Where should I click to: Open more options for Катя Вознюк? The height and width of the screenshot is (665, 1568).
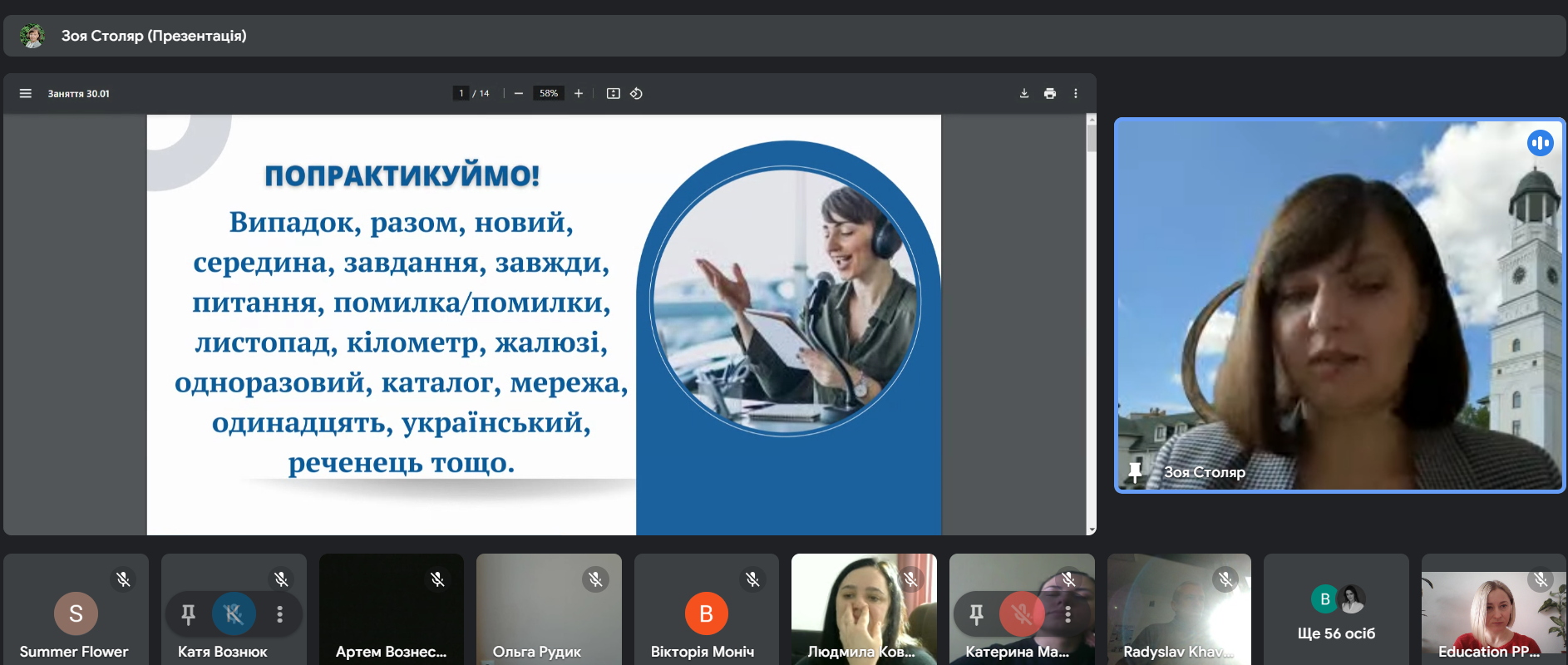coord(279,614)
